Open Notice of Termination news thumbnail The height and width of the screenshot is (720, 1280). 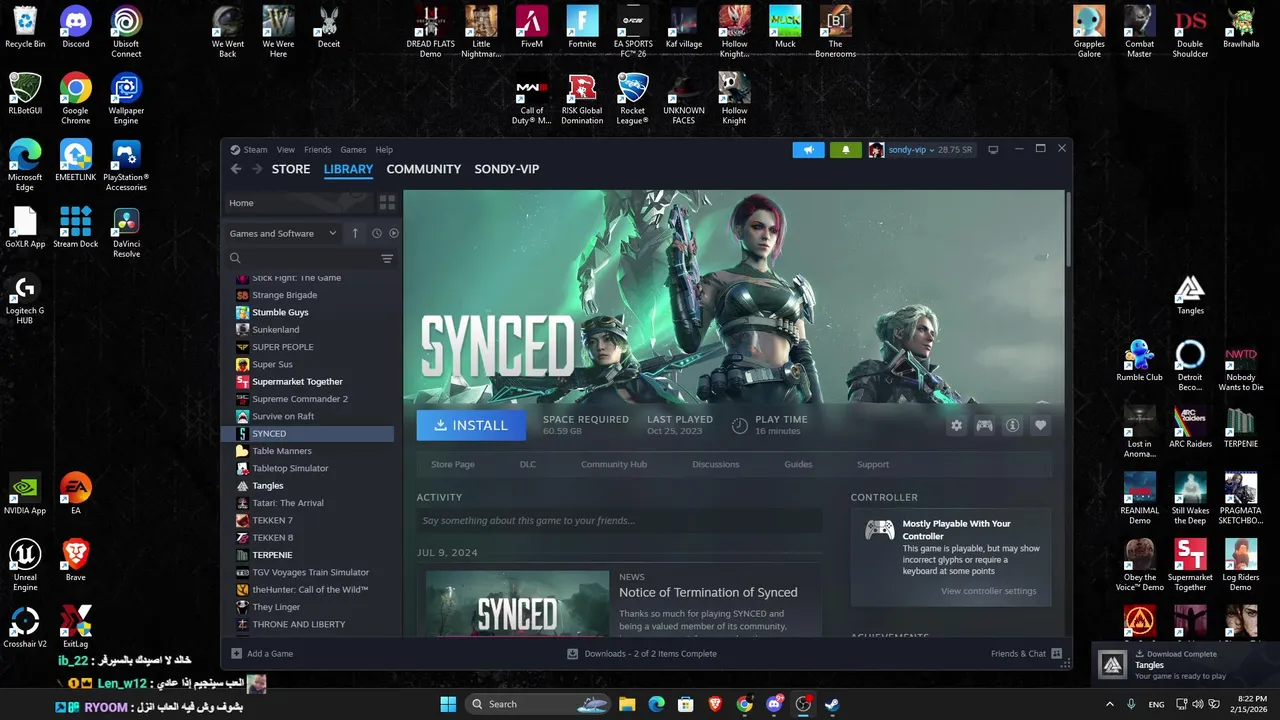click(x=517, y=604)
